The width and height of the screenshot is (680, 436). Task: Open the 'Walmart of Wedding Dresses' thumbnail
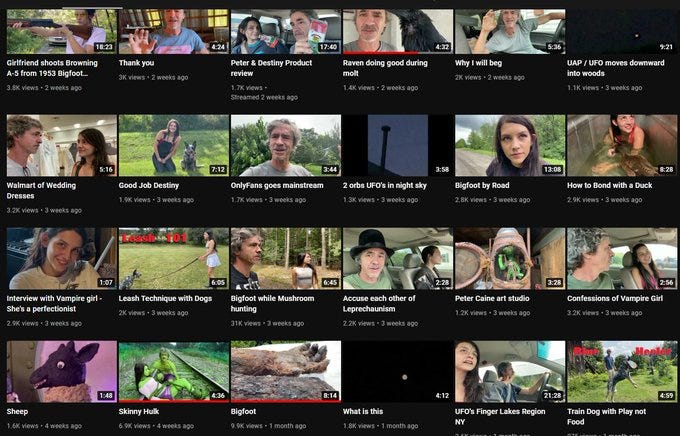62,145
